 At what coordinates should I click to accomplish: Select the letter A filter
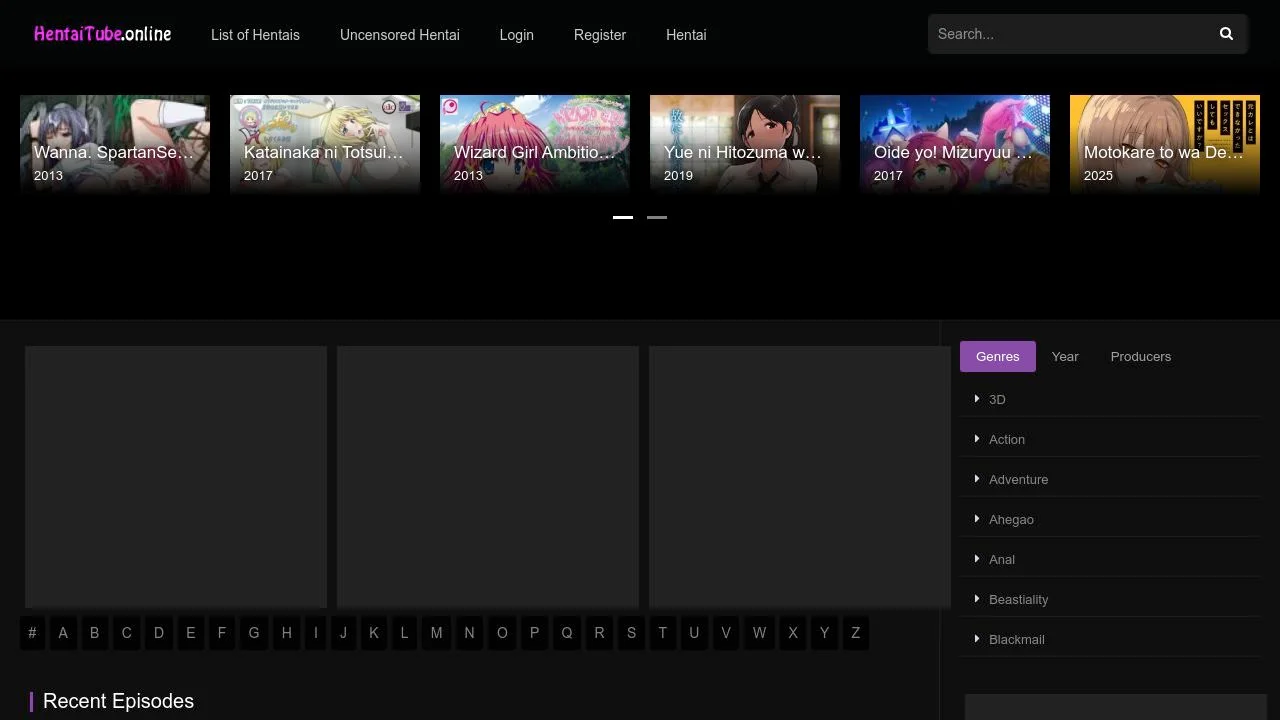tap(62, 633)
